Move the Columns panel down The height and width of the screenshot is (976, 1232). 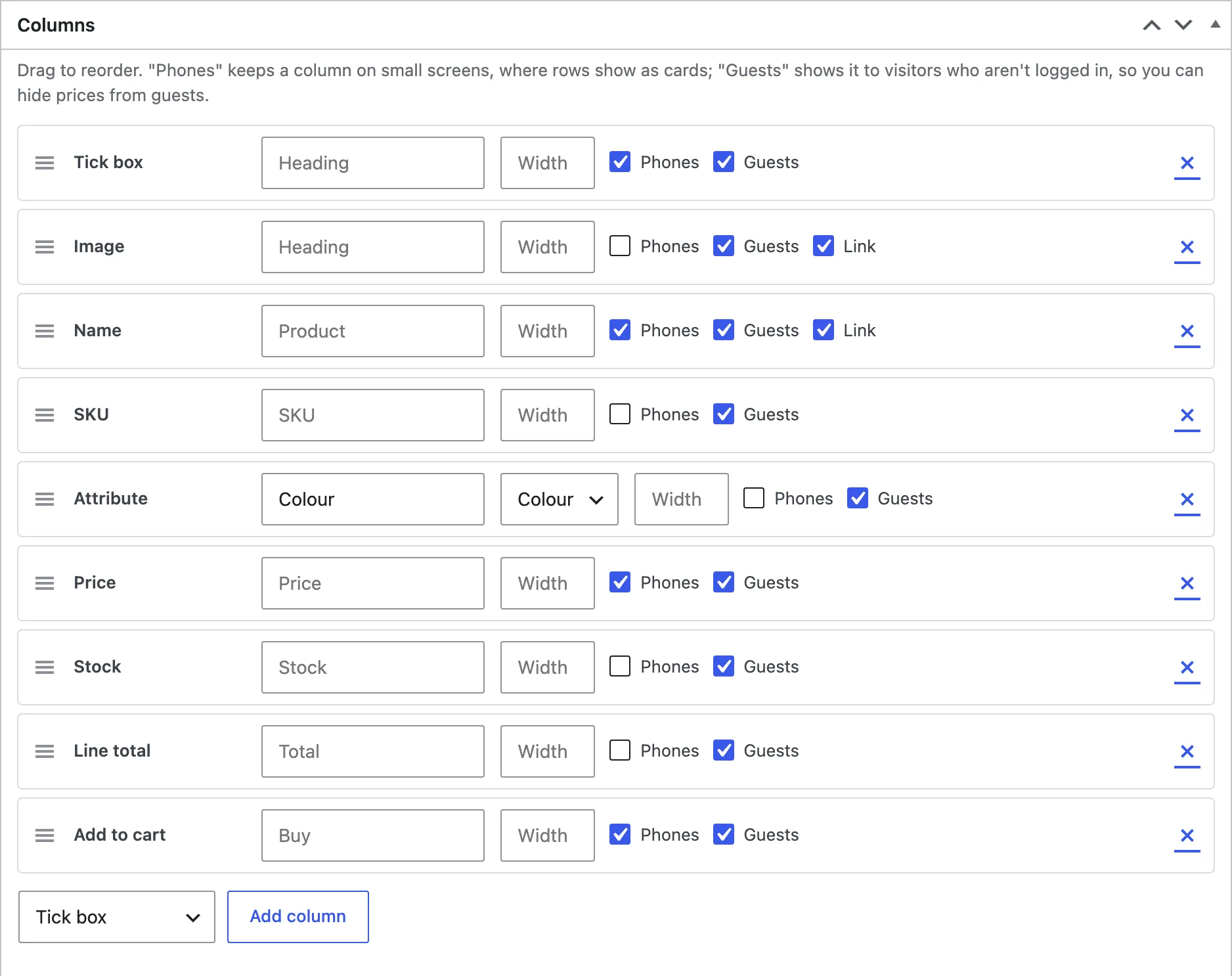(1183, 25)
